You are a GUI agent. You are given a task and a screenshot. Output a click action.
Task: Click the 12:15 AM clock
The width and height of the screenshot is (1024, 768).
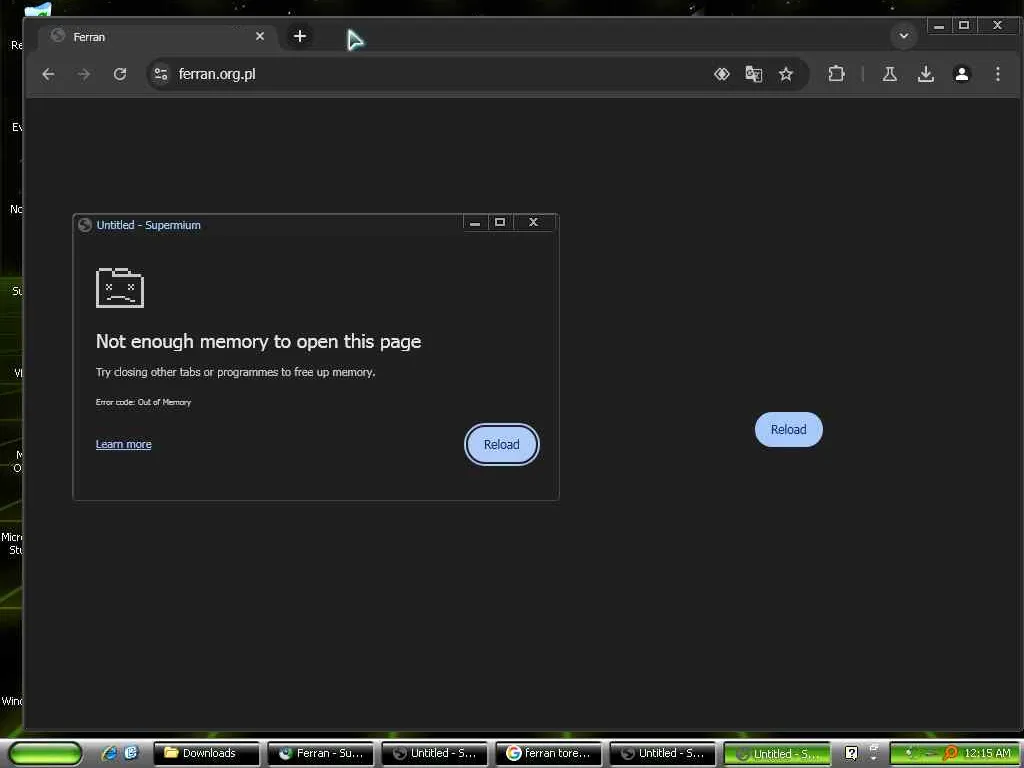tap(987, 754)
